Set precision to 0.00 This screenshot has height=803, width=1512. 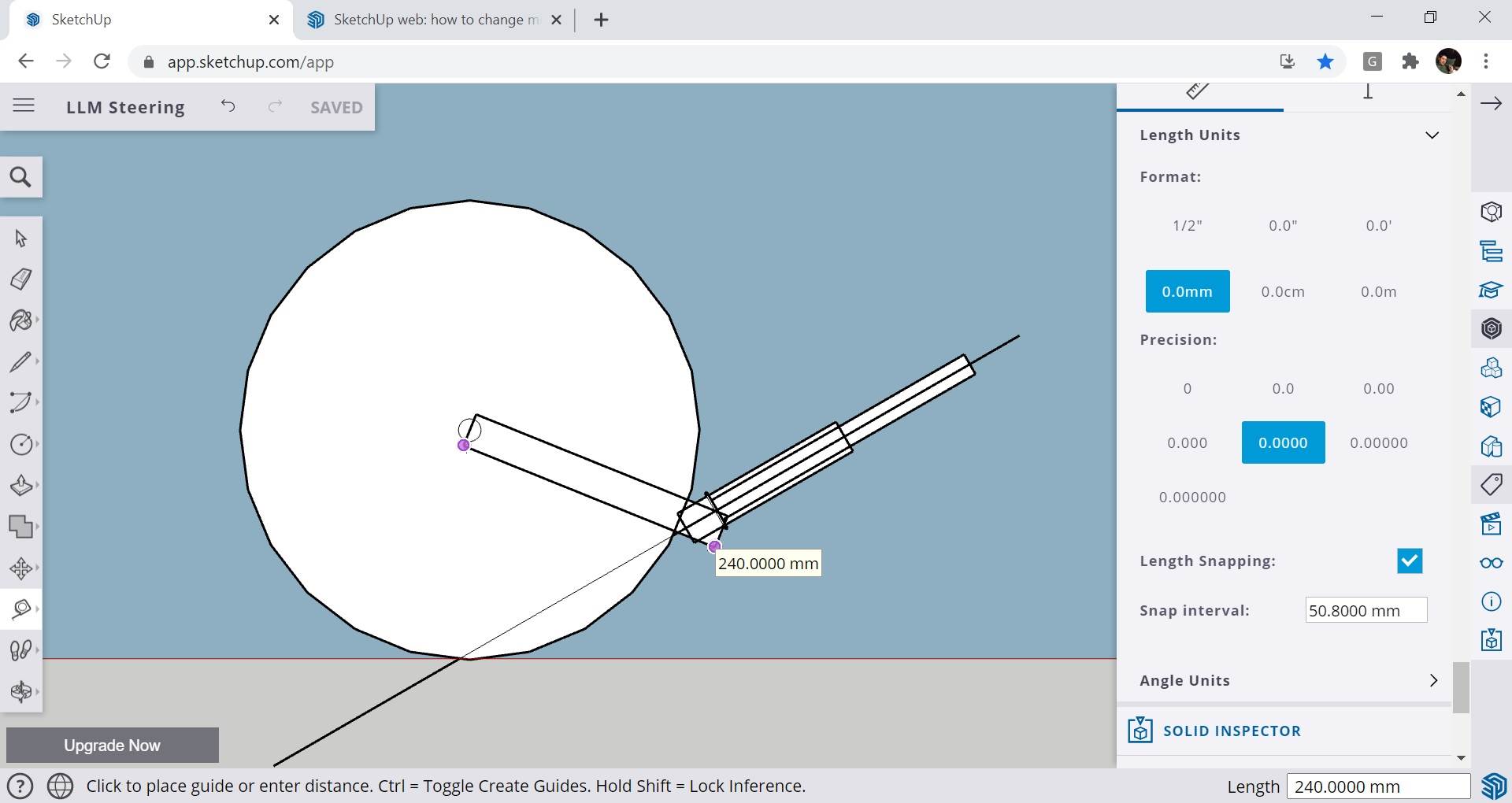[1378, 389]
